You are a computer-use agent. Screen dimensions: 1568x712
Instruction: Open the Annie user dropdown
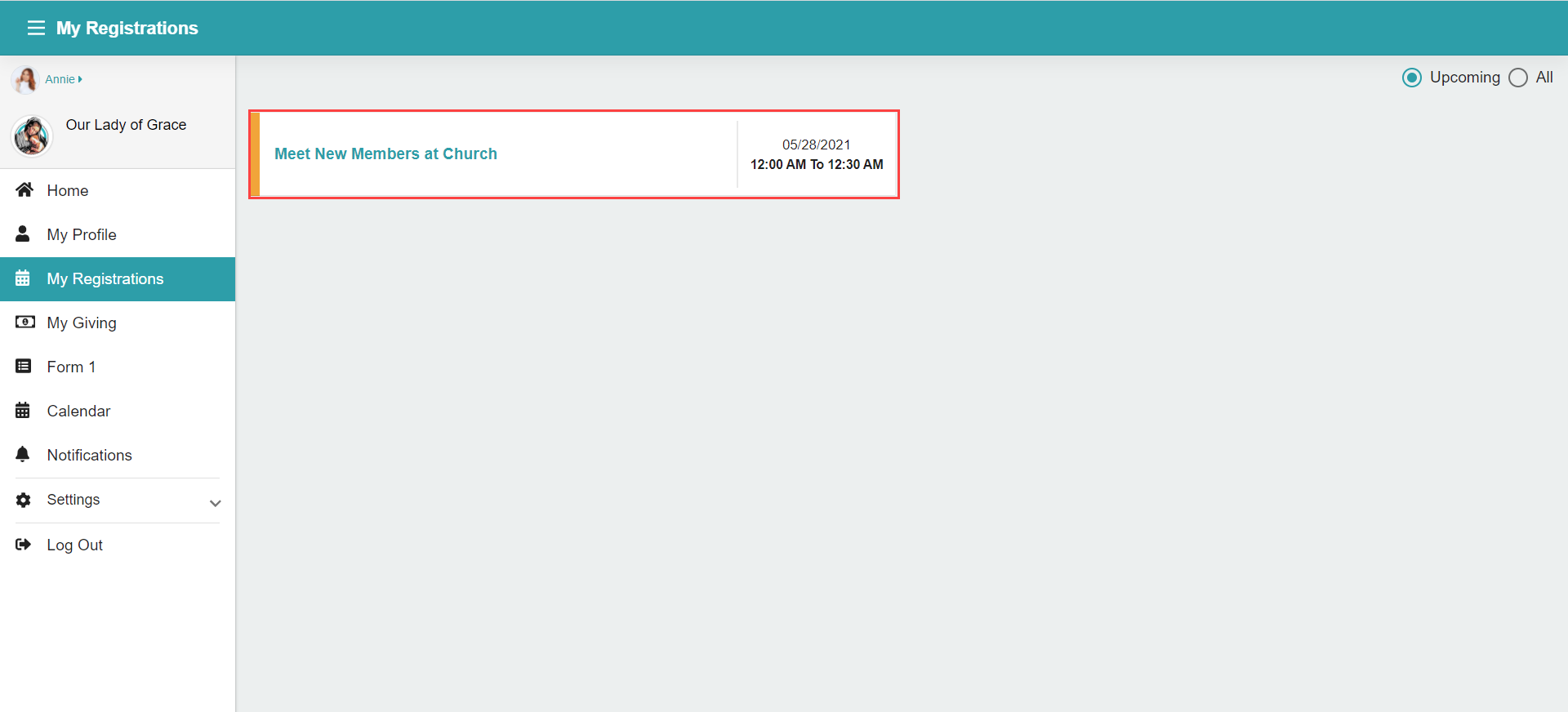(x=64, y=79)
